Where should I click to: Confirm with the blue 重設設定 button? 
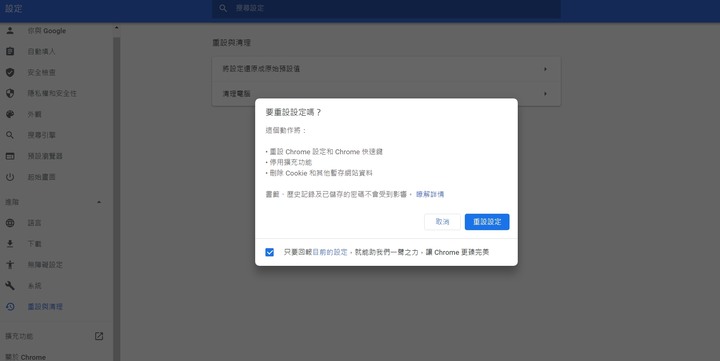click(487, 222)
